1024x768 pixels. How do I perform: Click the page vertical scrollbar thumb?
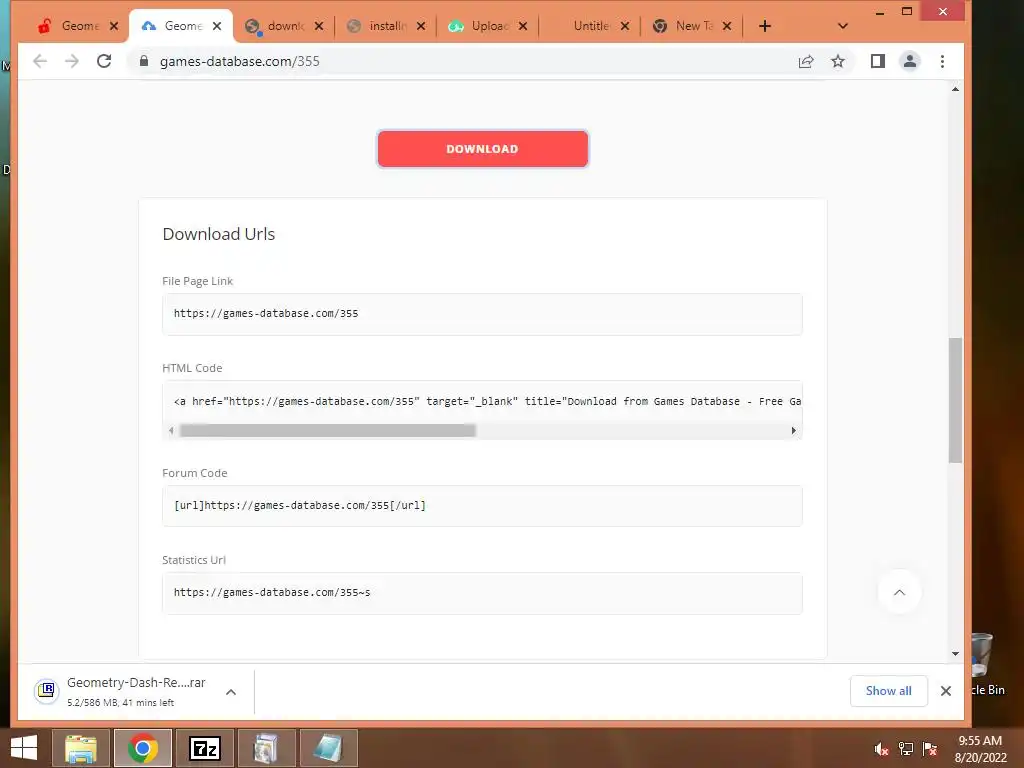[x=955, y=400]
